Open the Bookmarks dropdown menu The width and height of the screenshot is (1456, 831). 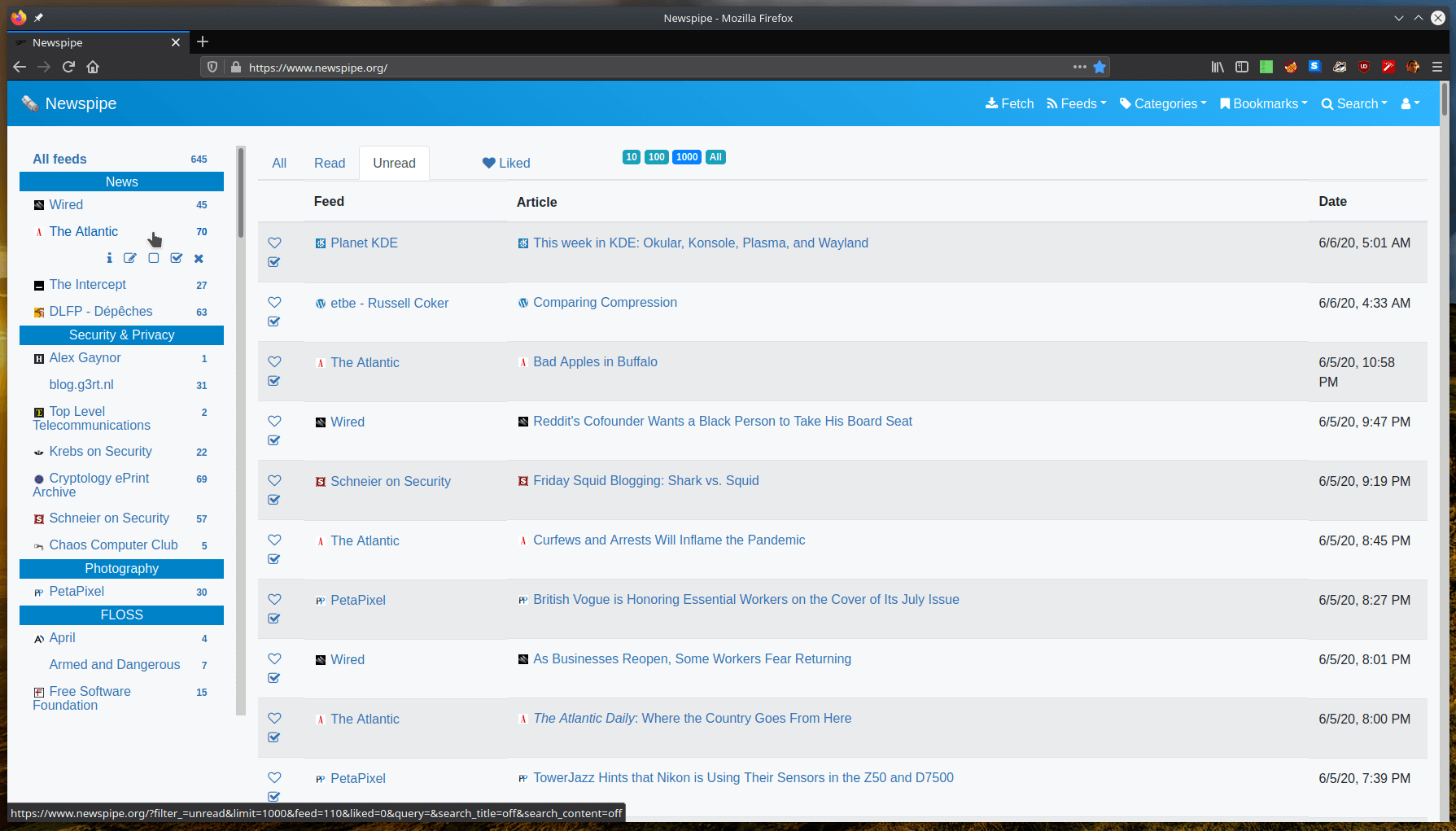(1264, 103)
